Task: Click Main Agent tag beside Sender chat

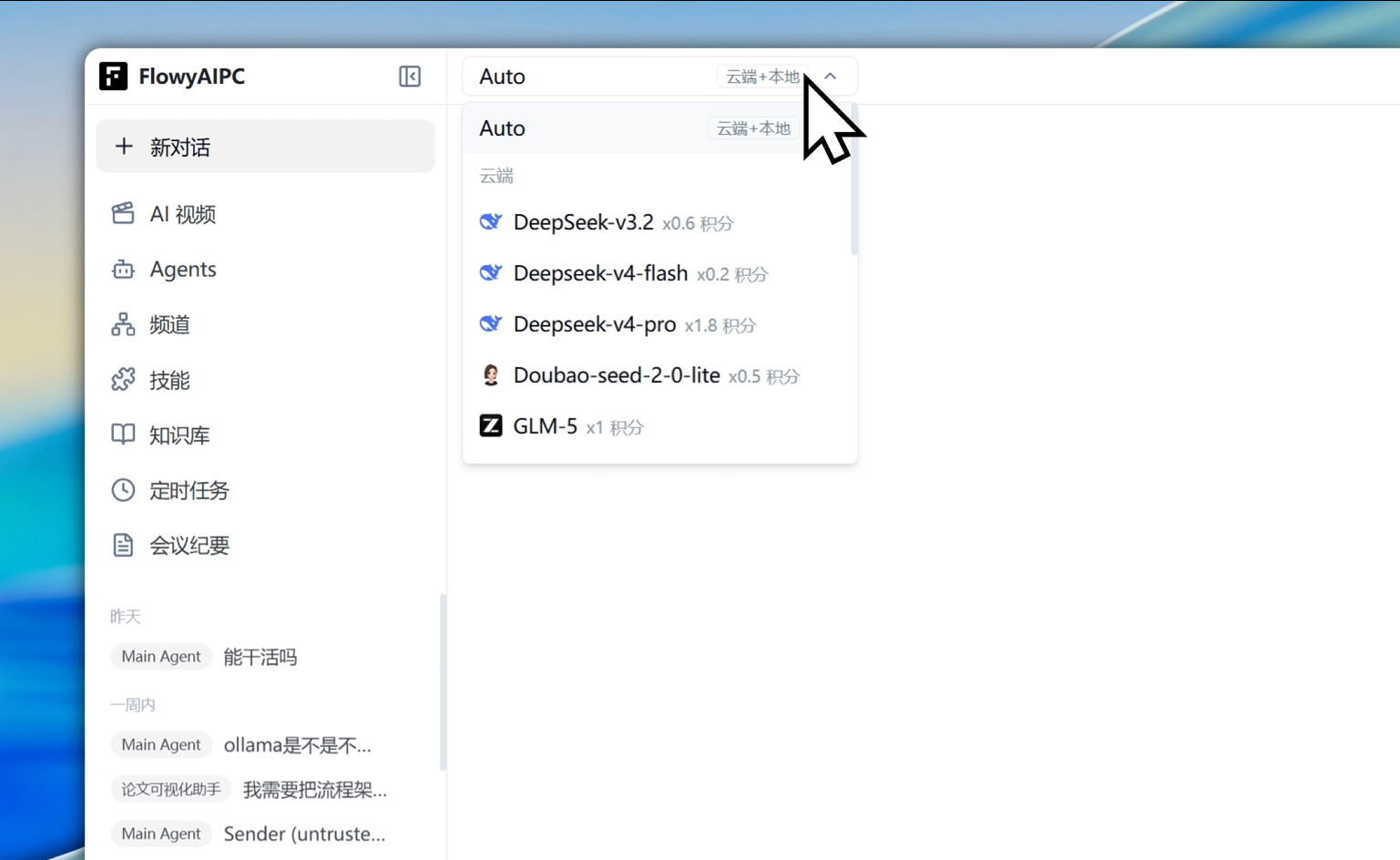Action: pyautogui.click(x=161, y=834)
